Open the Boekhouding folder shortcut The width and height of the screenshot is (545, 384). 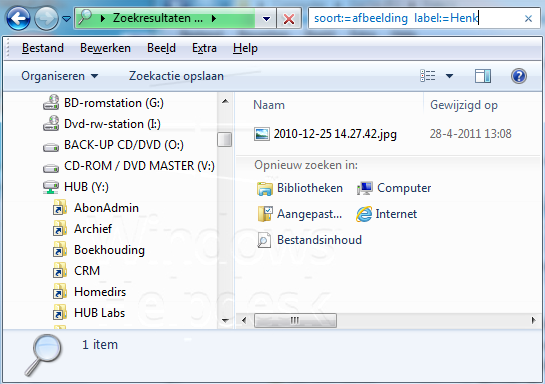pyautogui.click(x=109, y=250)
